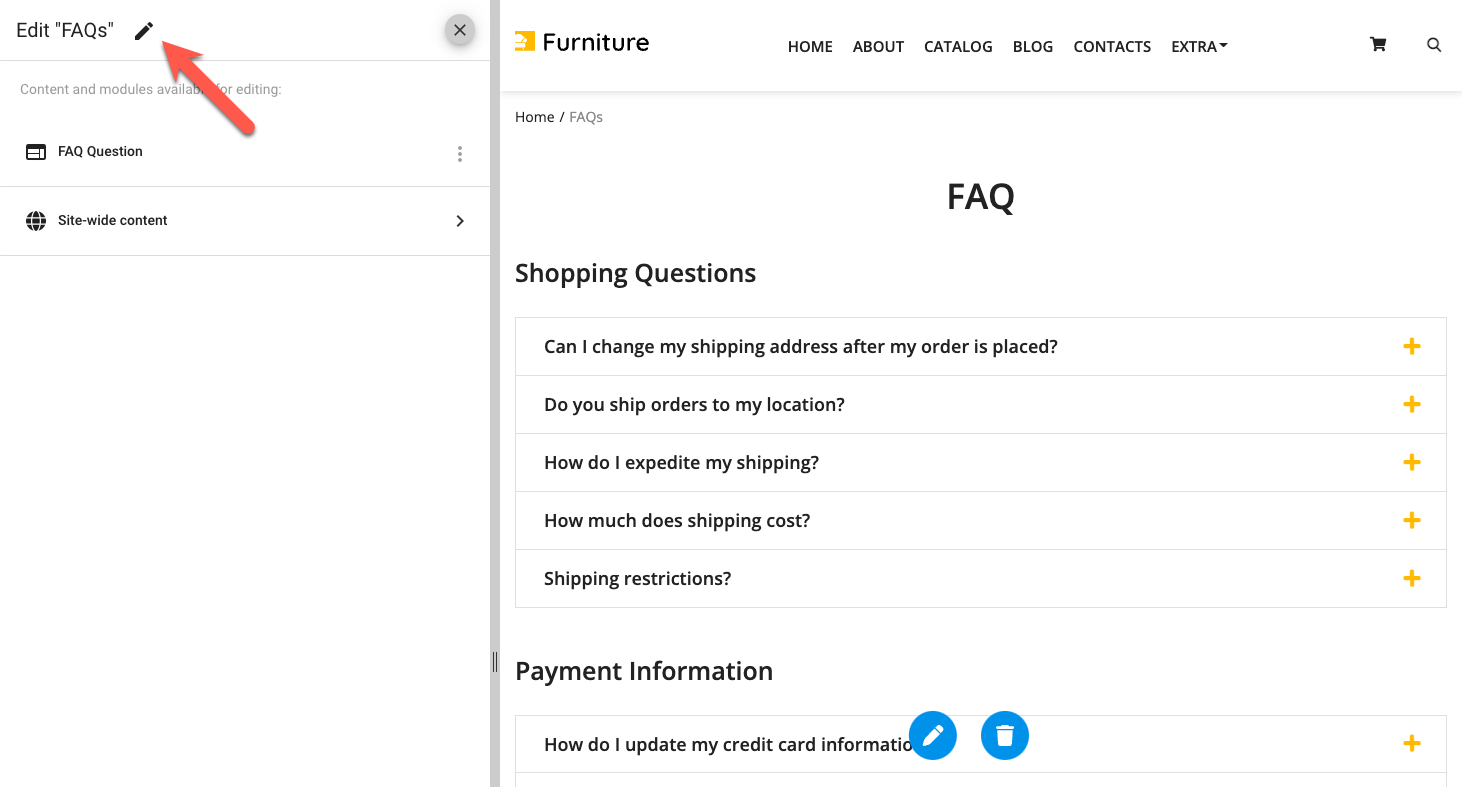The width and height of the screenshot is (1462, 787).
Task: Click plus icon for "Shipping restrictions?"
Action: [x=1411, y=579]
